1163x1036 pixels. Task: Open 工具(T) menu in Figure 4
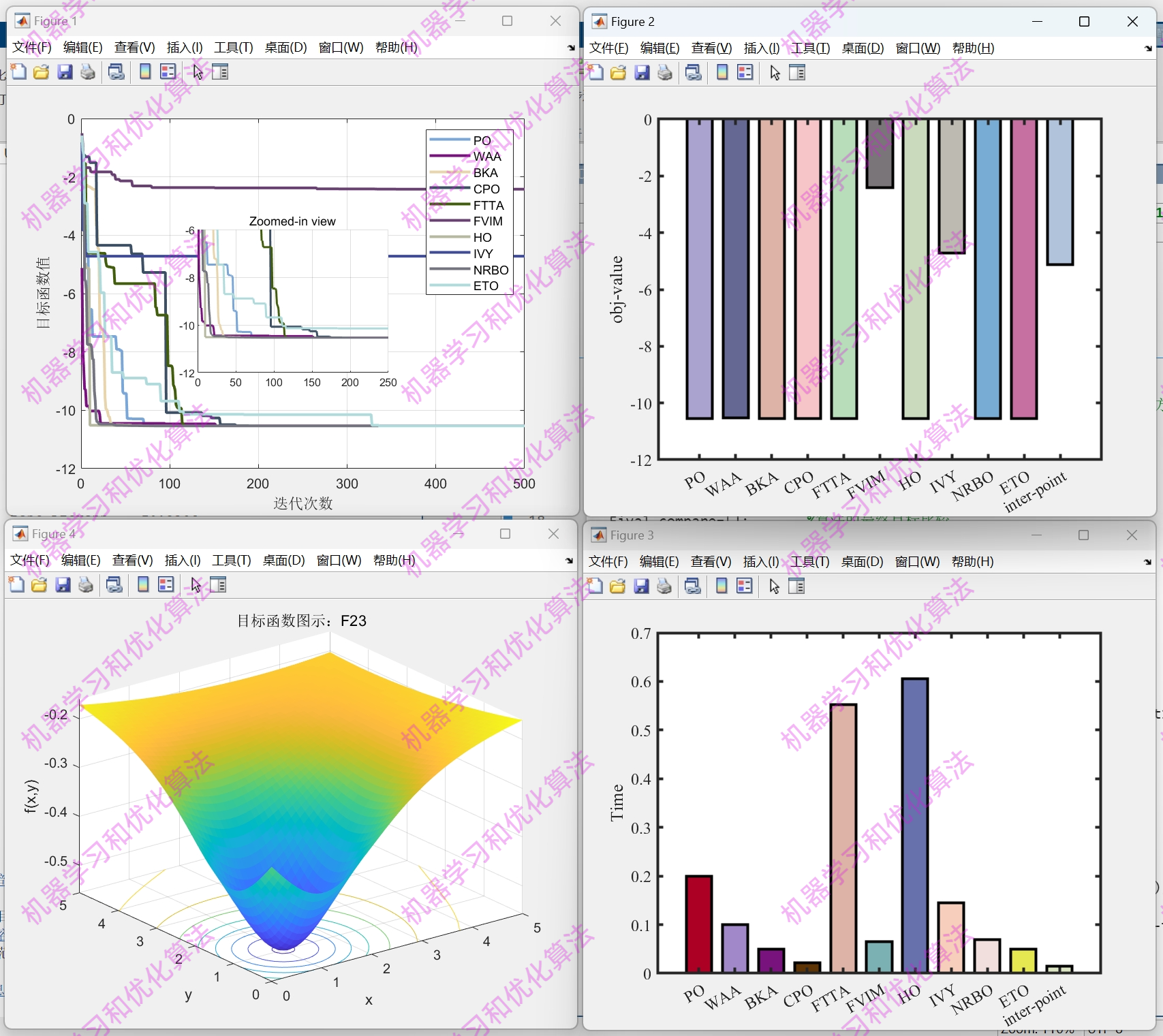pos(232,560)
